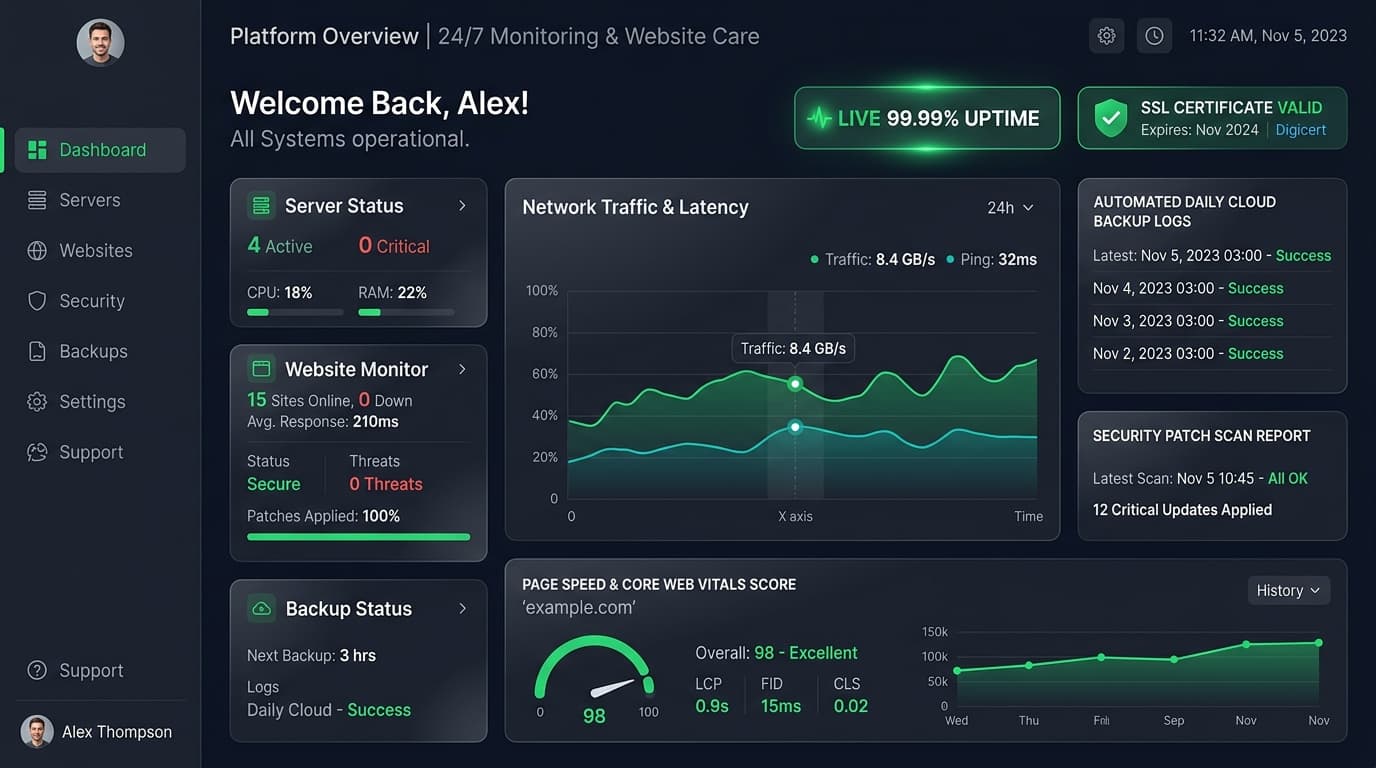Open Websites from the sidebar menu

100,251
